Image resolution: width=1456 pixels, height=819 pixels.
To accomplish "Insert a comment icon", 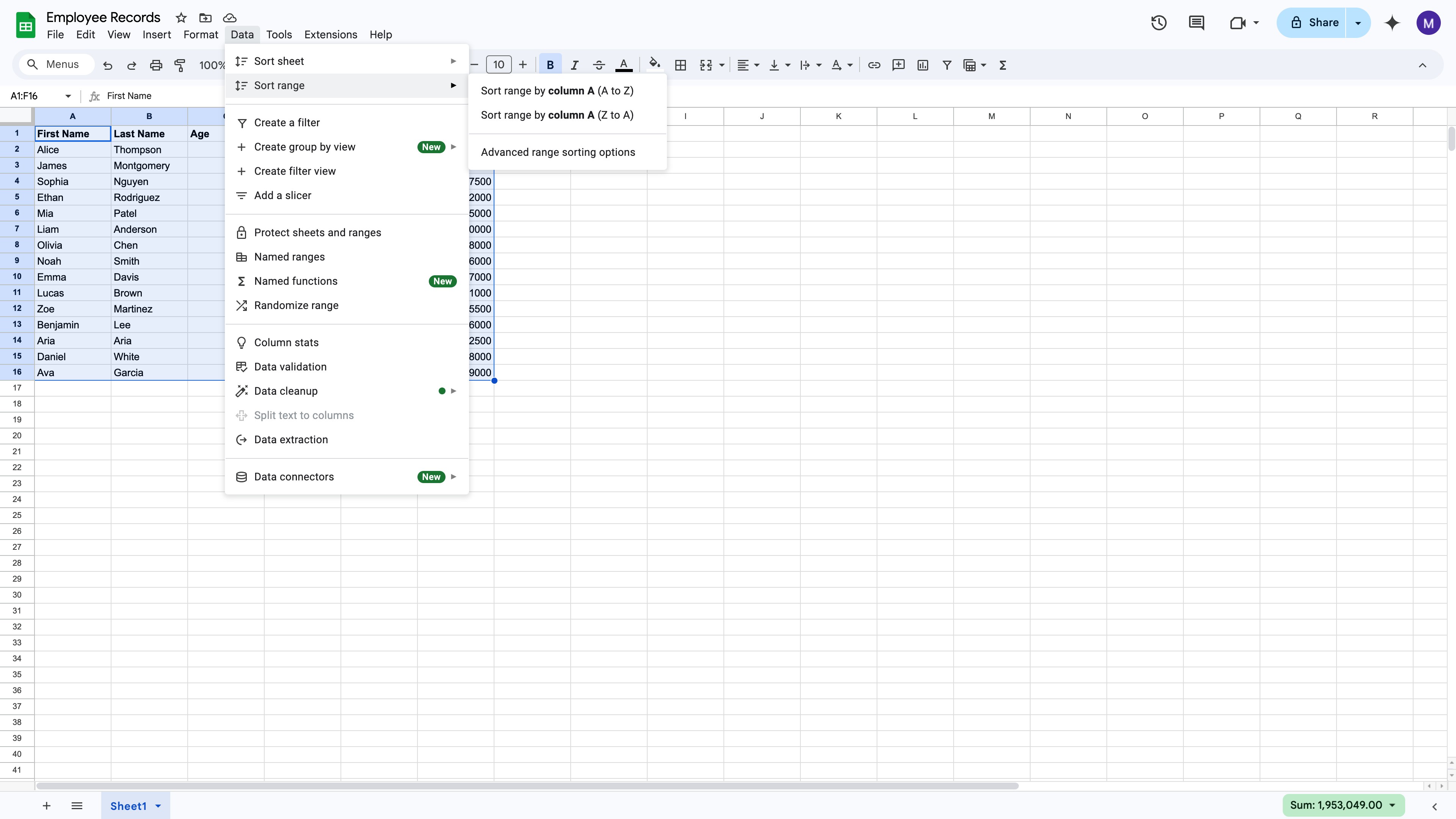I will pos(898,65).
